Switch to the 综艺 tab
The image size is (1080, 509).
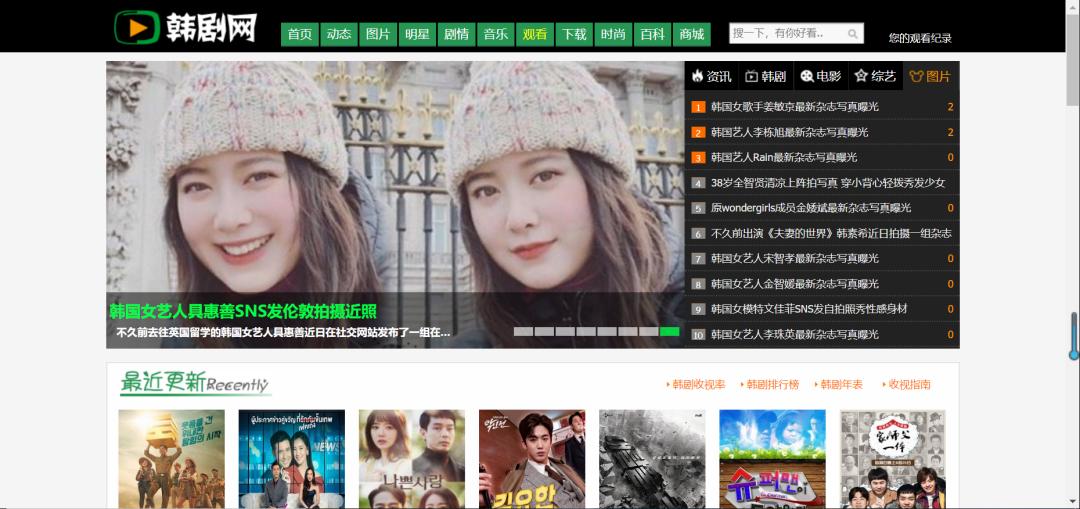pyautogui.click(x=875, y=76)
